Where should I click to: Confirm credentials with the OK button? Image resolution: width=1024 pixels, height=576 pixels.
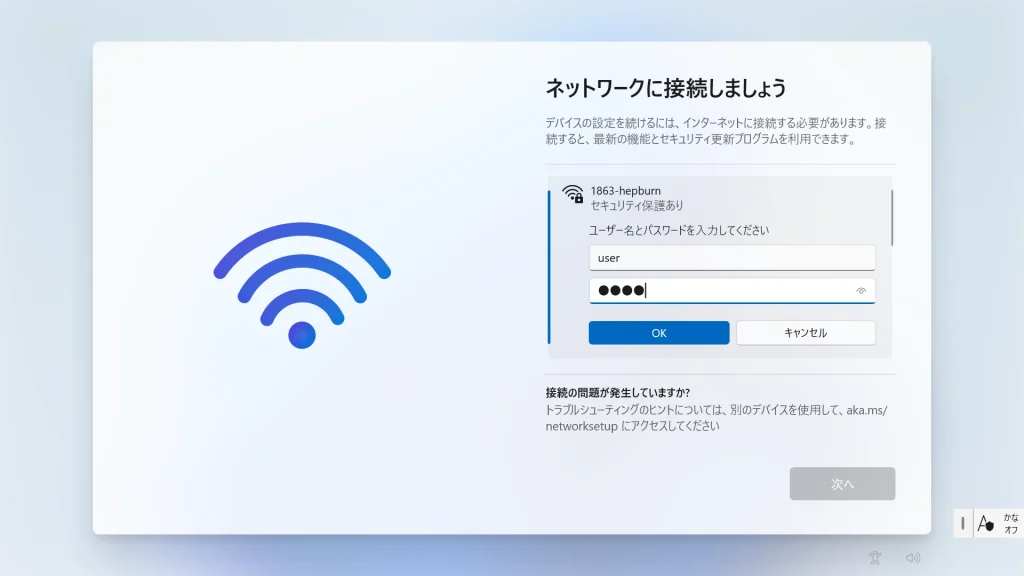659,333
